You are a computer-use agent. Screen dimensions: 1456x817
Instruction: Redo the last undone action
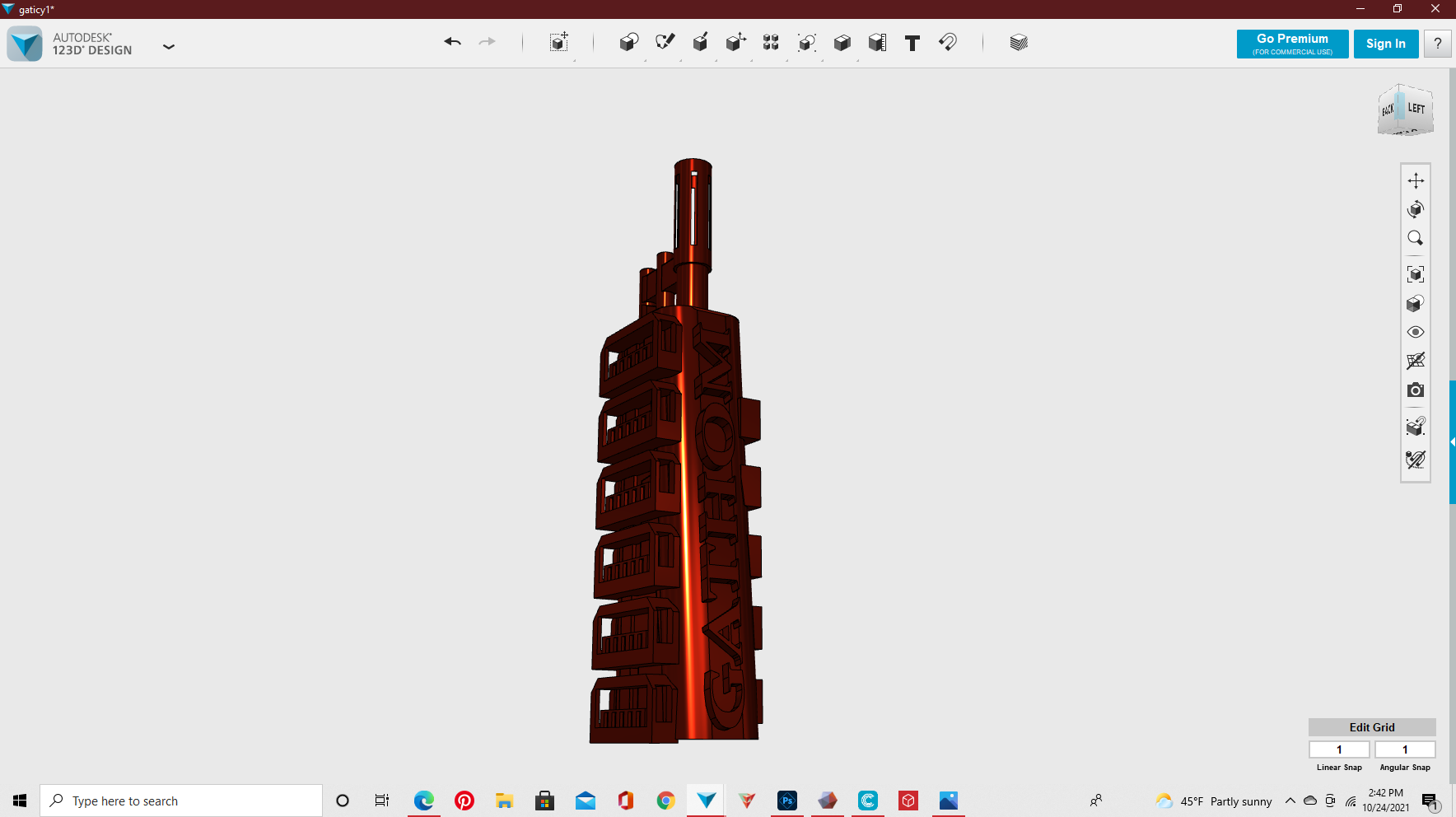pyautogui.click(x=488, y=42)
